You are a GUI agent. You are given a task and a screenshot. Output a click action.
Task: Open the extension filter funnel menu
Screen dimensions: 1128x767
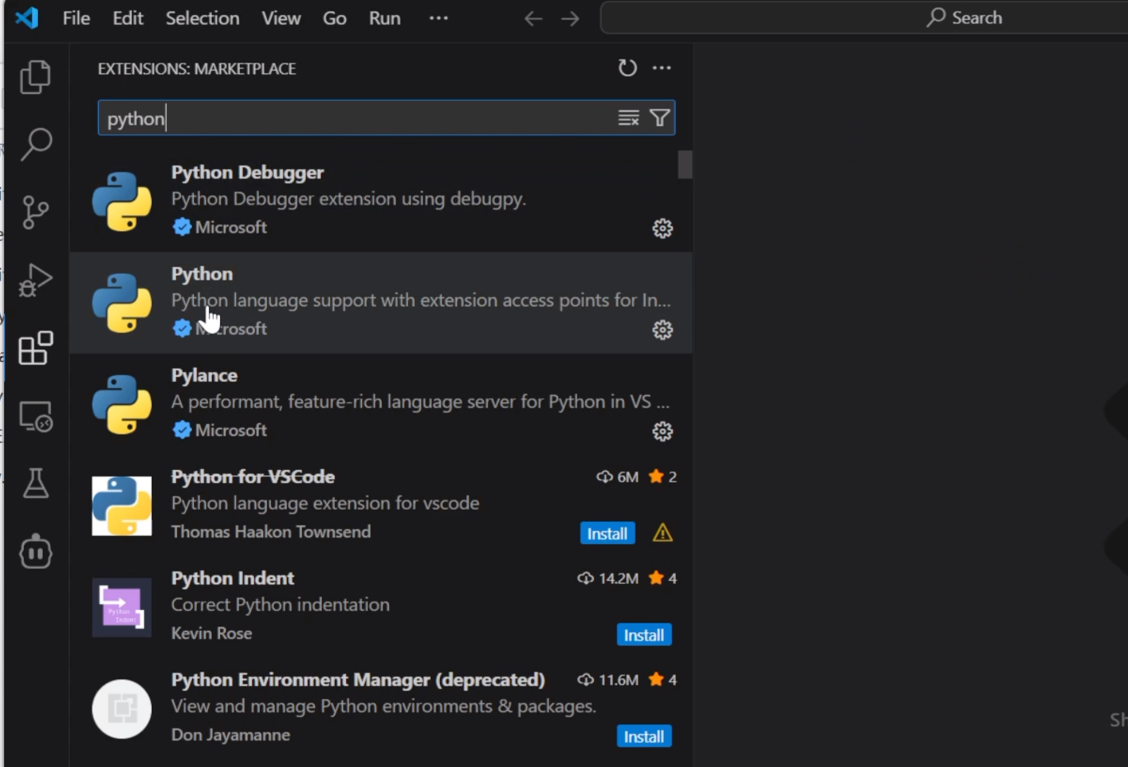pos(660,118)
